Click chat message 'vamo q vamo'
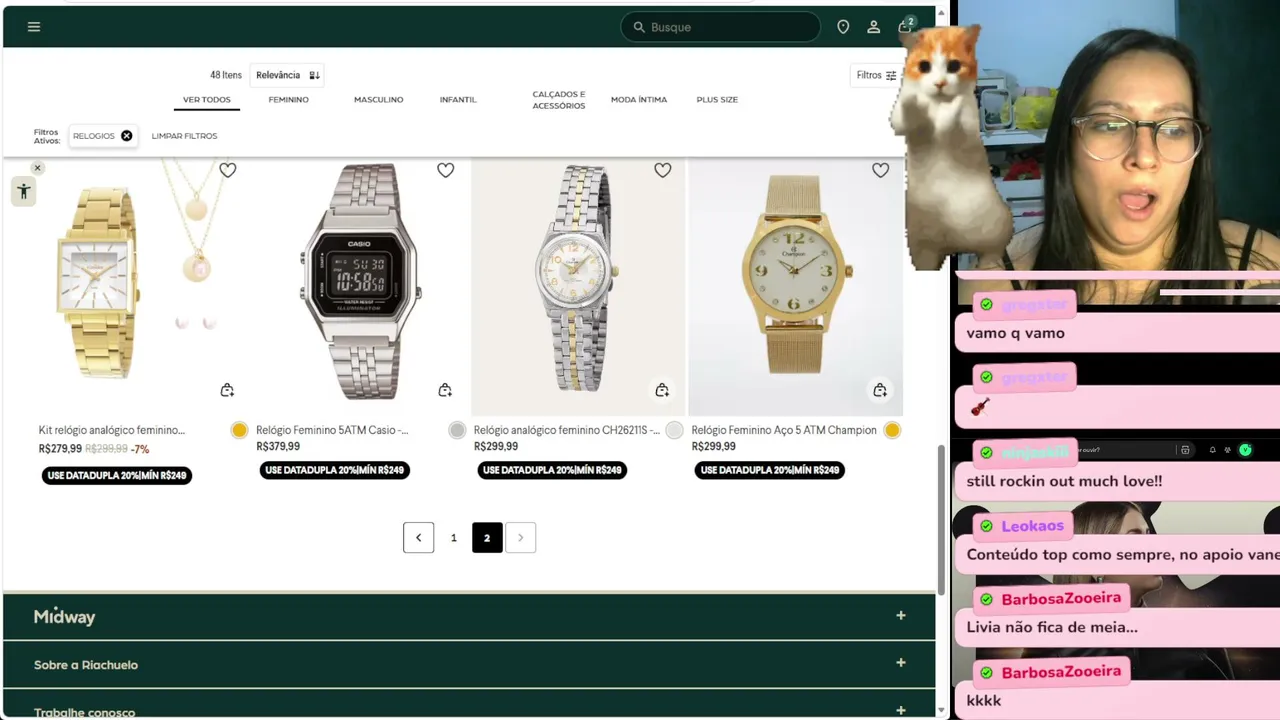 tap(1015, 333)
